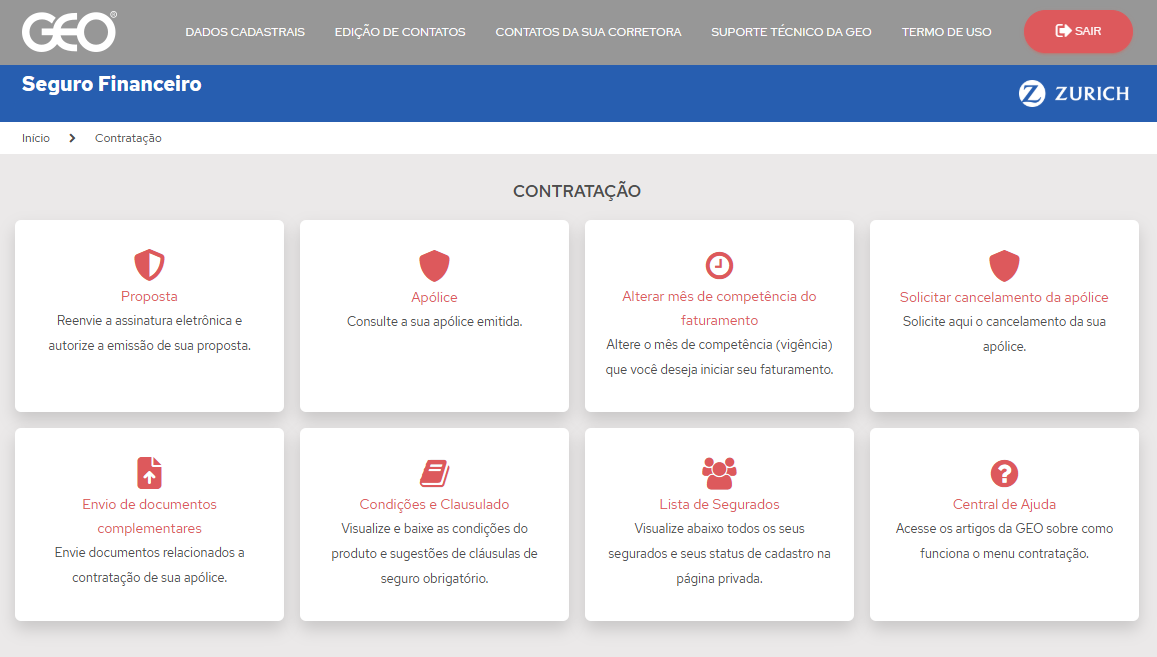This screenshot has height=657, width=1157.
Task: Open Condições e Clausulado link
Action: point(434,504)
